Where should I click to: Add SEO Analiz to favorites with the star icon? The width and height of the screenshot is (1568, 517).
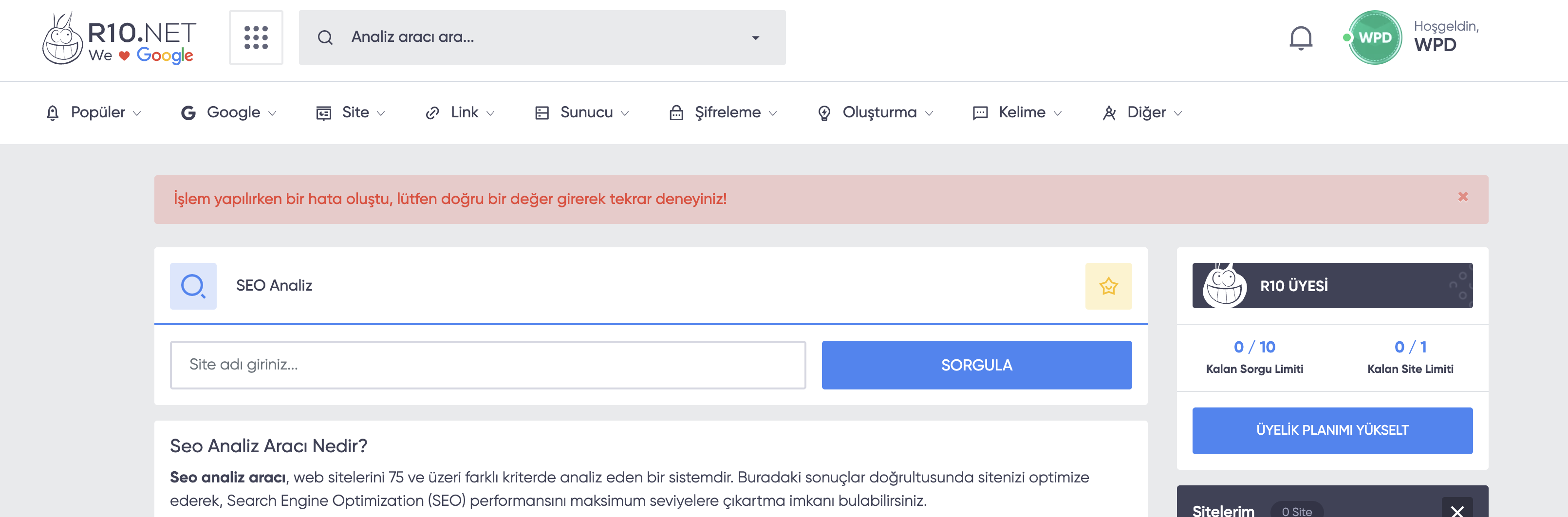(x=1108, y=286)
